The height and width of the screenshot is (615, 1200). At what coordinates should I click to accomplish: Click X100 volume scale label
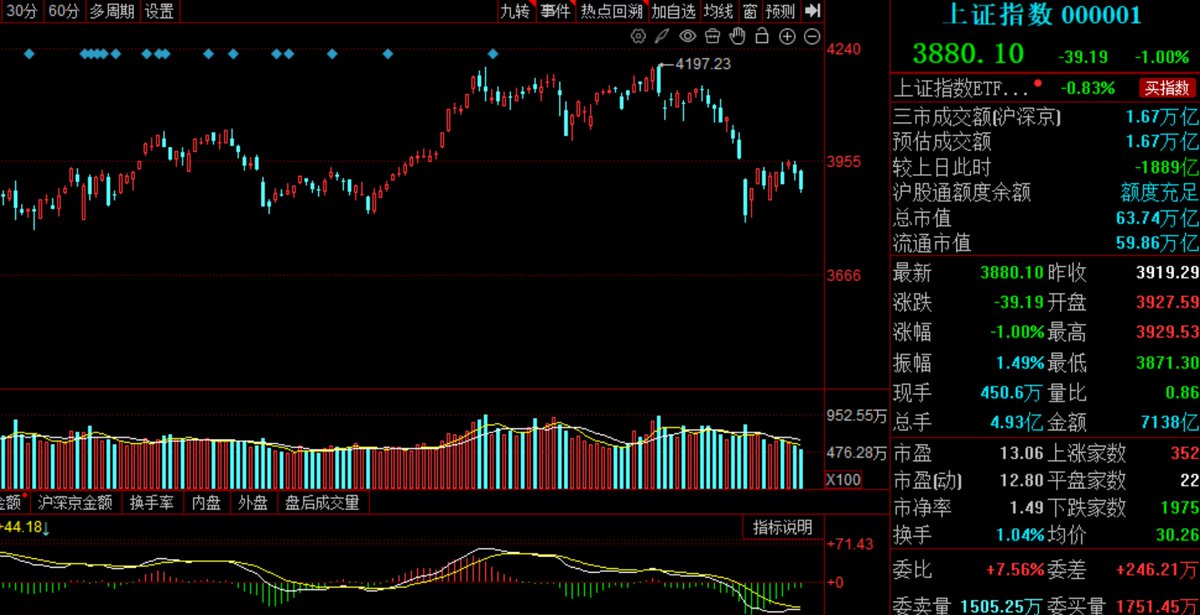[x=843, y=480]
